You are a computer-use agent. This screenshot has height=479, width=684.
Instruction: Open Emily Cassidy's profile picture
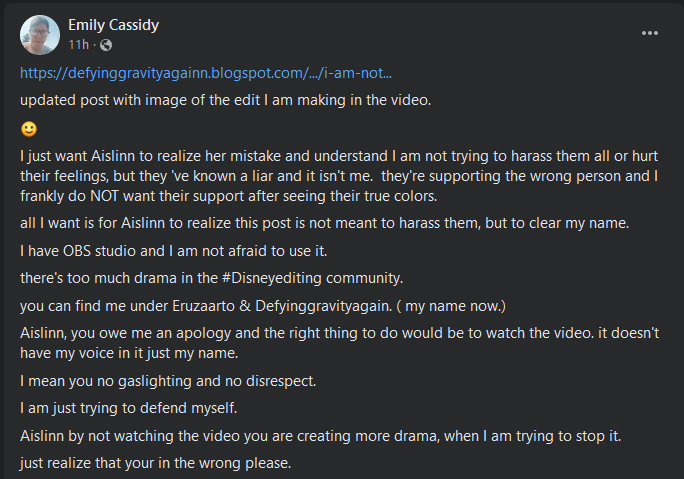click(39, 35)
